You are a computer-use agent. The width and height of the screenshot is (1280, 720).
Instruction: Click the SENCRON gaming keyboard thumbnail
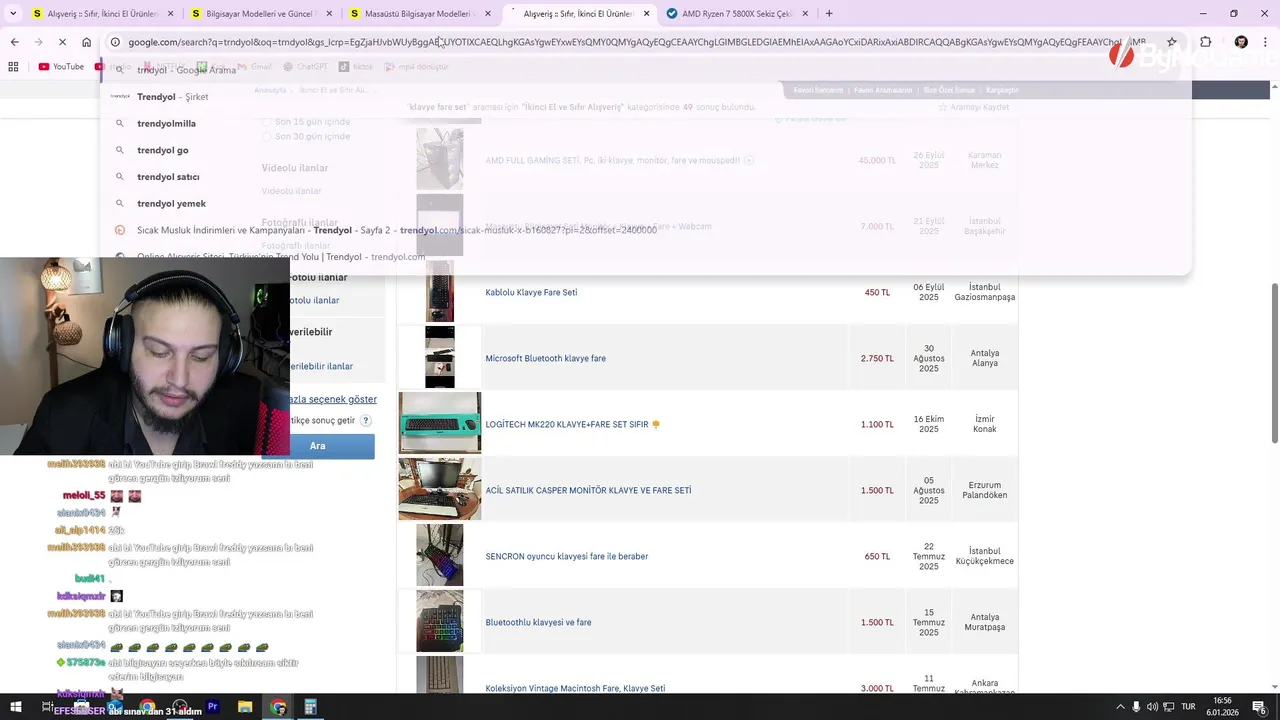coord(440,555)
